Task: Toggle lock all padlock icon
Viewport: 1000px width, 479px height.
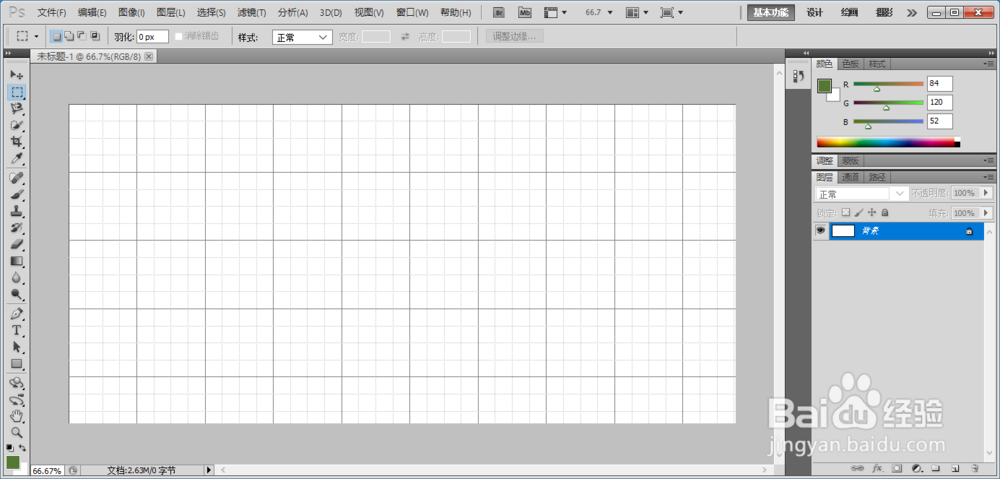Action: [x=885, y=212]
